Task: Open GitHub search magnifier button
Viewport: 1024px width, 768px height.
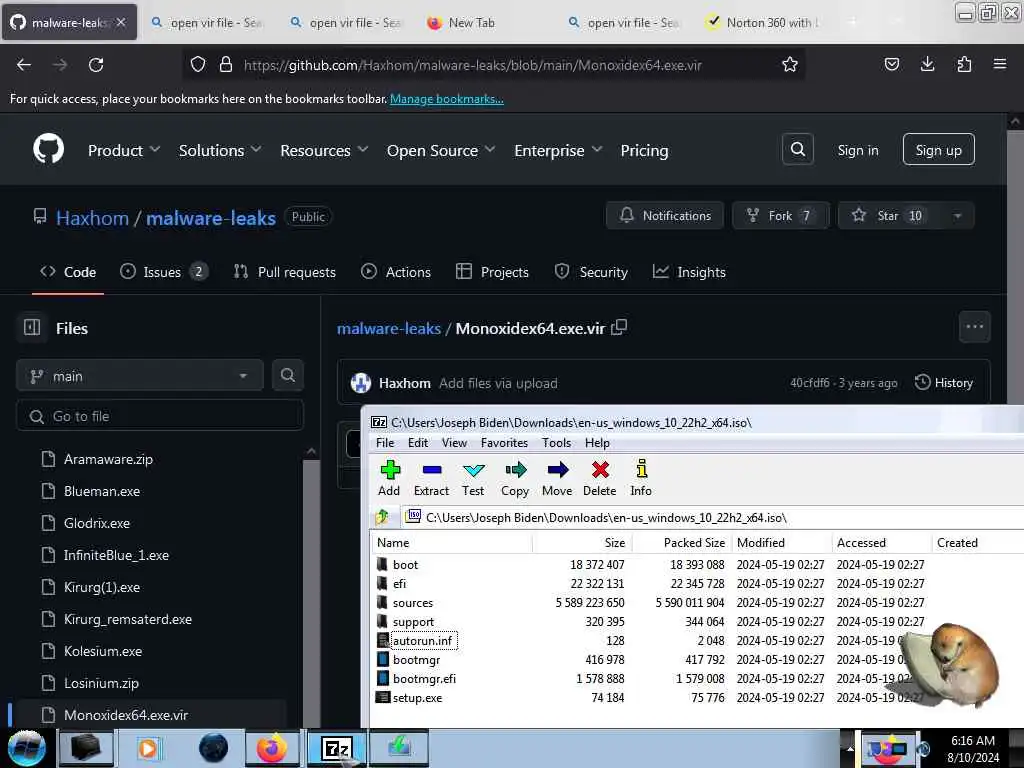Action: pos(797,150)
